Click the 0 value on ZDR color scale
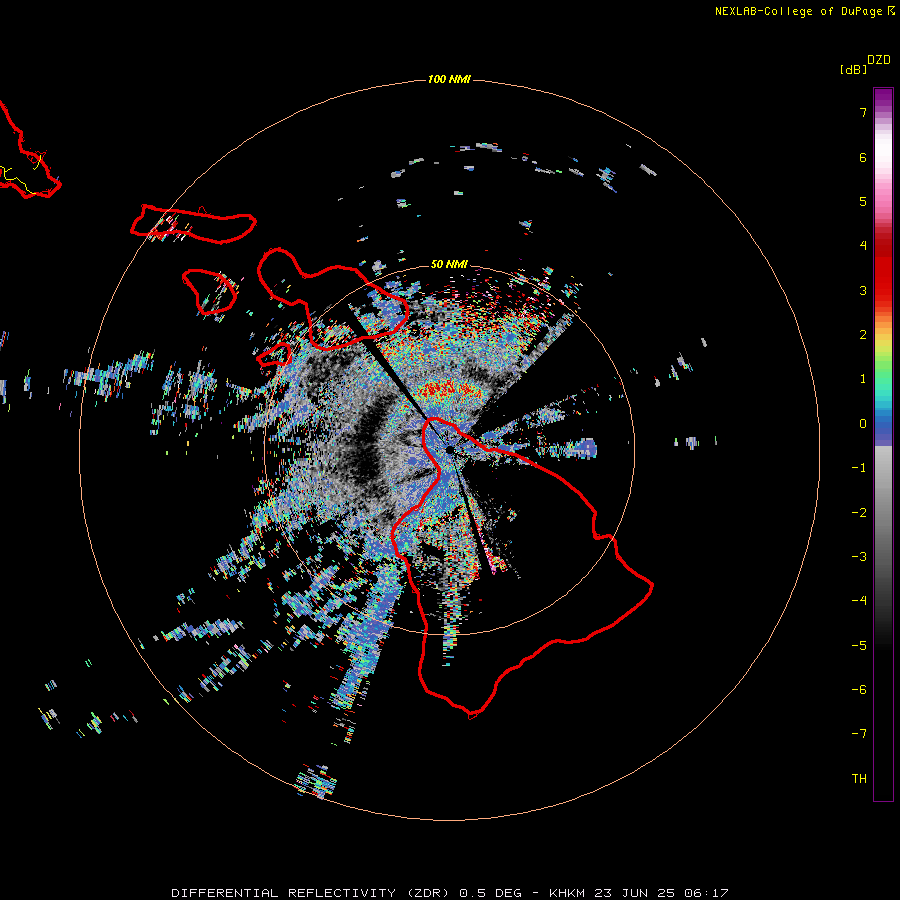 (863, 424)
